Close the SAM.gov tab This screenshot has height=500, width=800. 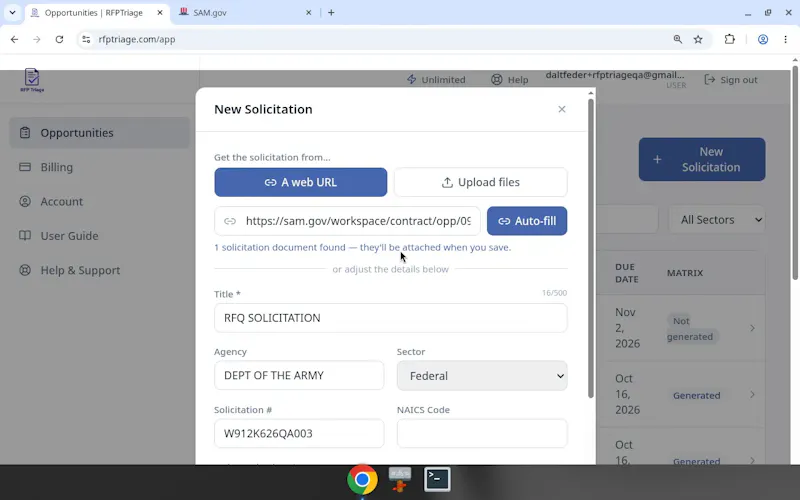[308, 13]
